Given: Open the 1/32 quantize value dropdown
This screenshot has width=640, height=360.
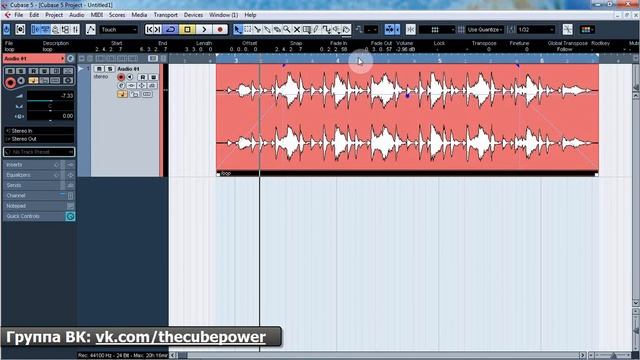Looking at the screenshot, I should tap(536, 29).
